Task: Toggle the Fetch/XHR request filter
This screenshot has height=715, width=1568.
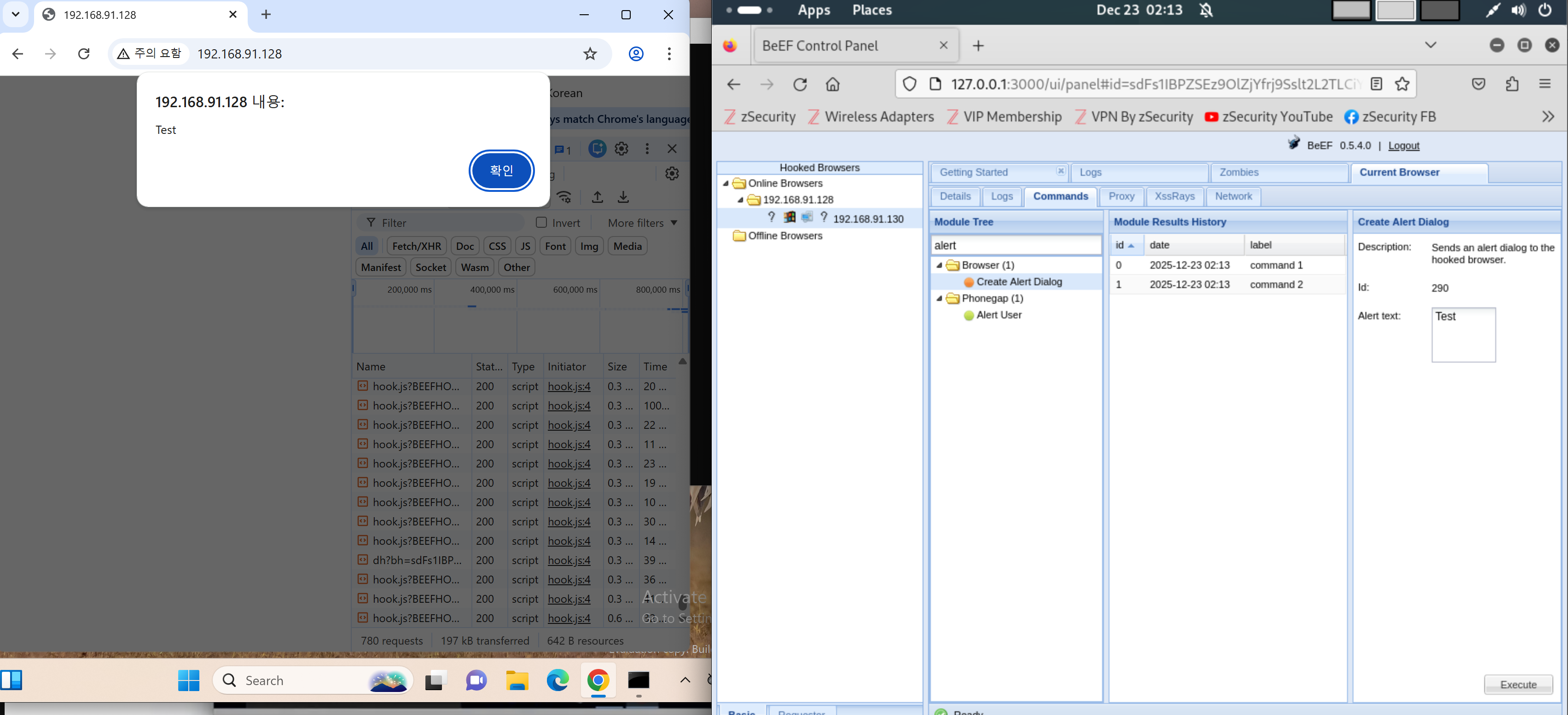Action: tap(416, 246)
